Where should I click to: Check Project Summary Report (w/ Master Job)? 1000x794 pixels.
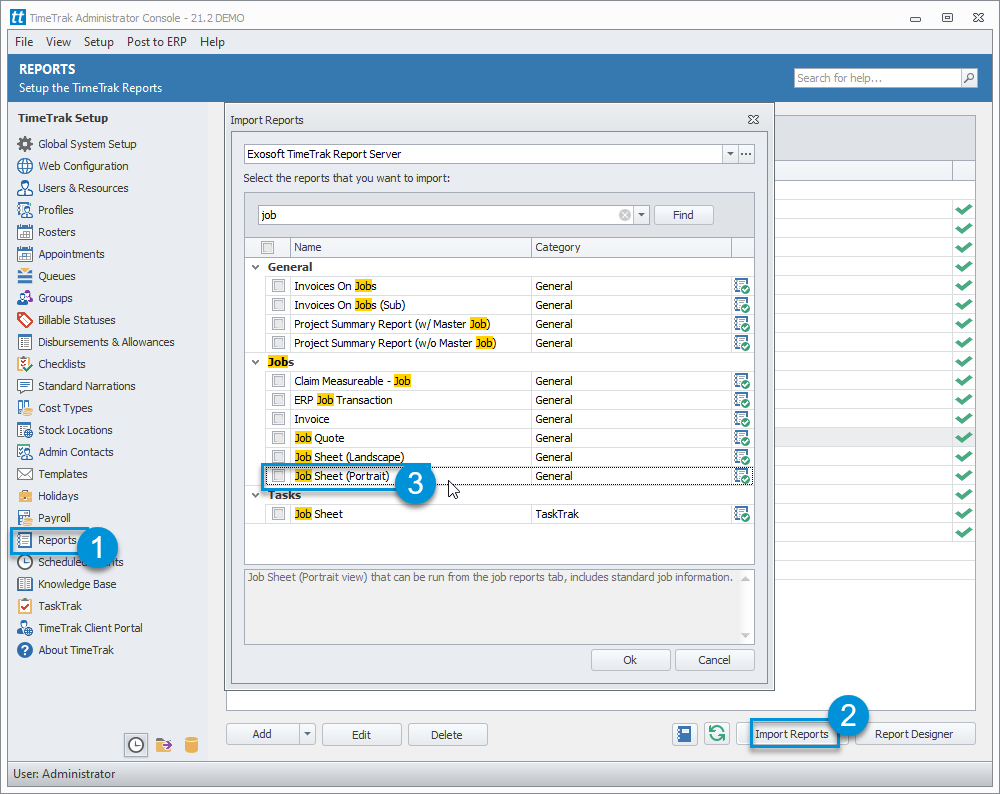coord(279,324)
